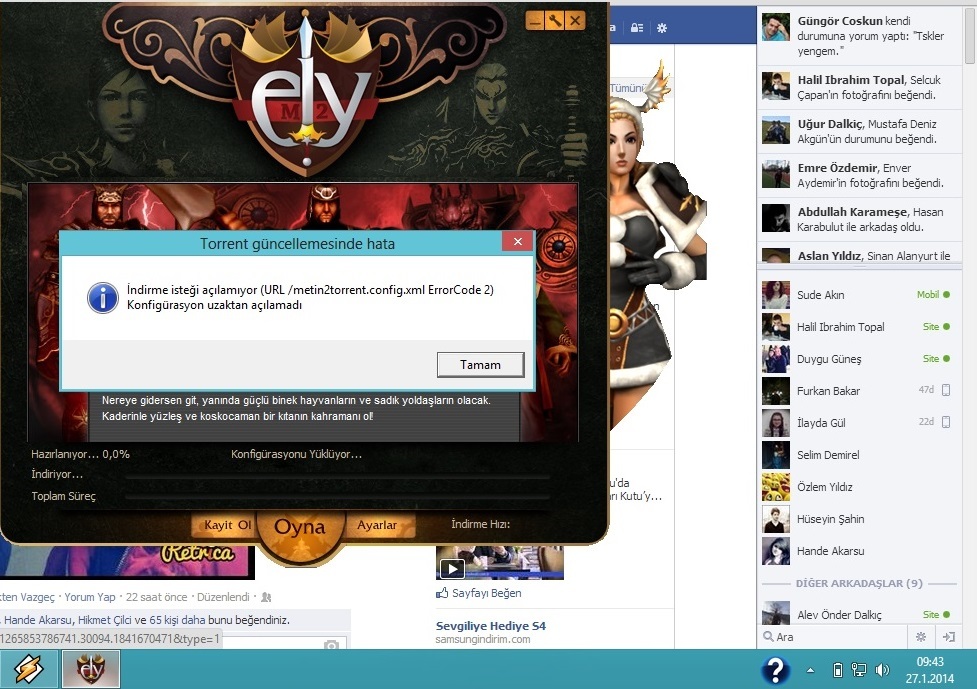Click the Toplam Süreç progress bar
Viewport: 977px width, 689px height.
click(x=337, y=497)
